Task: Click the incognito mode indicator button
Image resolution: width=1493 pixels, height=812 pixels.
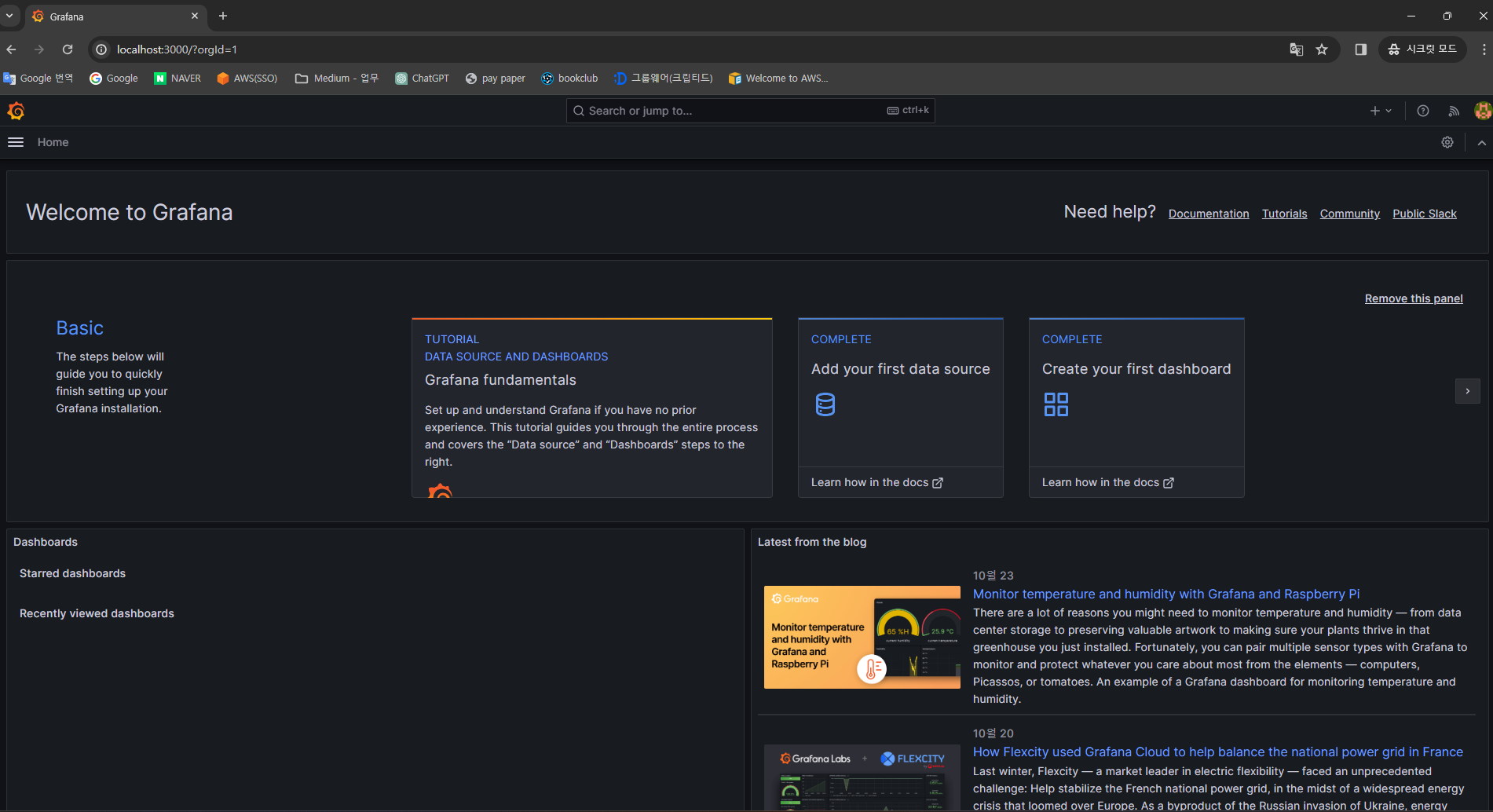Action: [1422, 49]
